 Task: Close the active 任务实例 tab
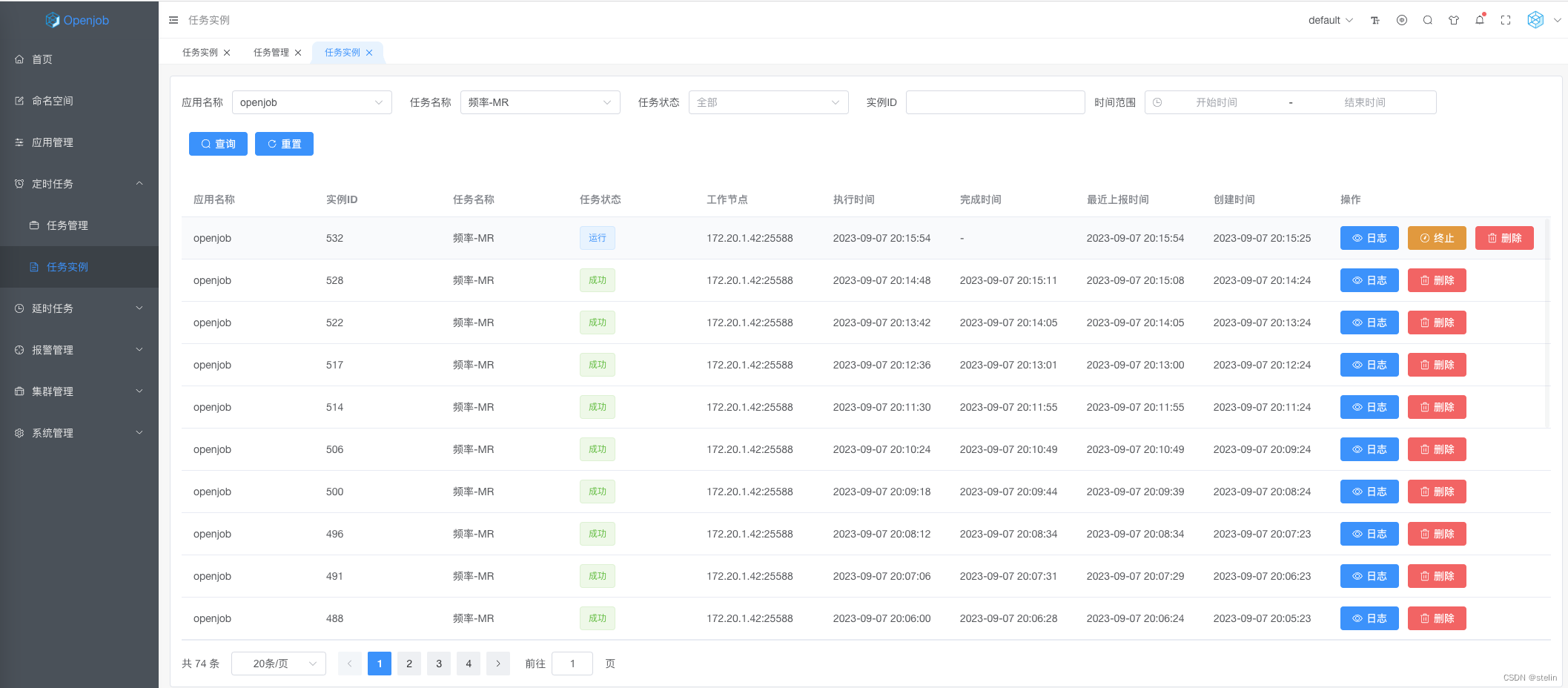pyautogui.click(x=369, y=53)
